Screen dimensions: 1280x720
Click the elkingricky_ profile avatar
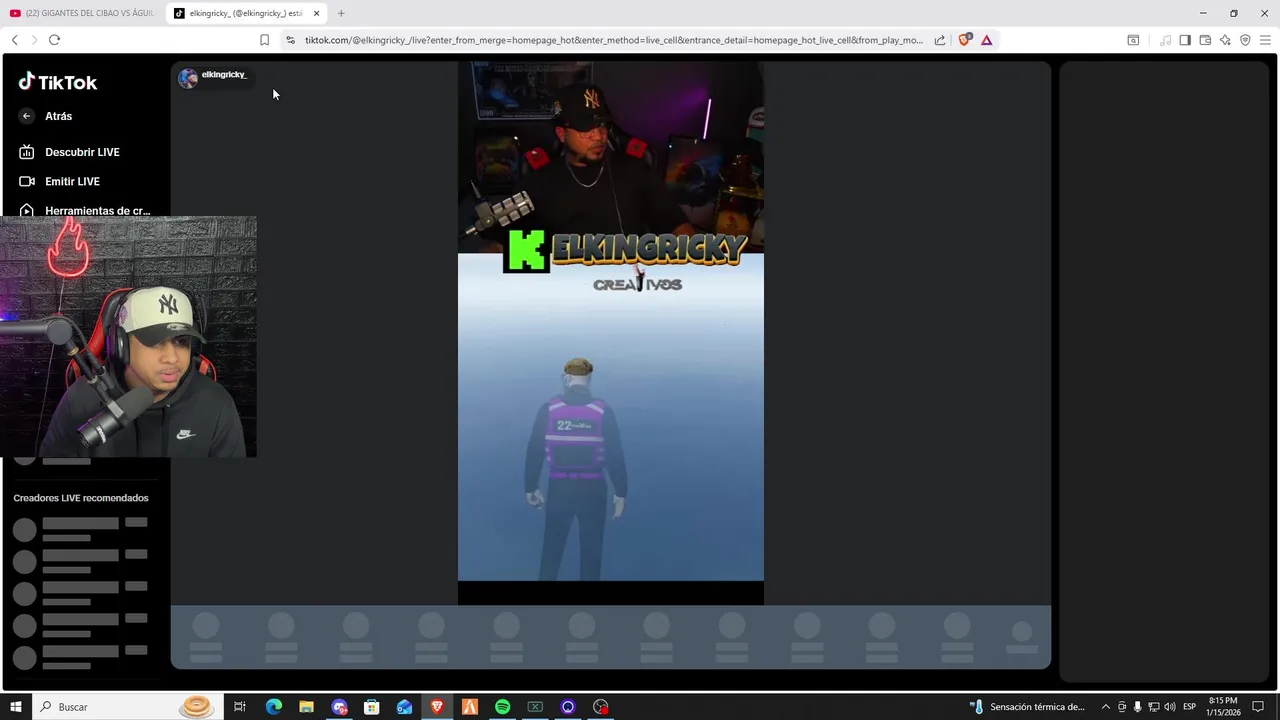tap(188, 79)
